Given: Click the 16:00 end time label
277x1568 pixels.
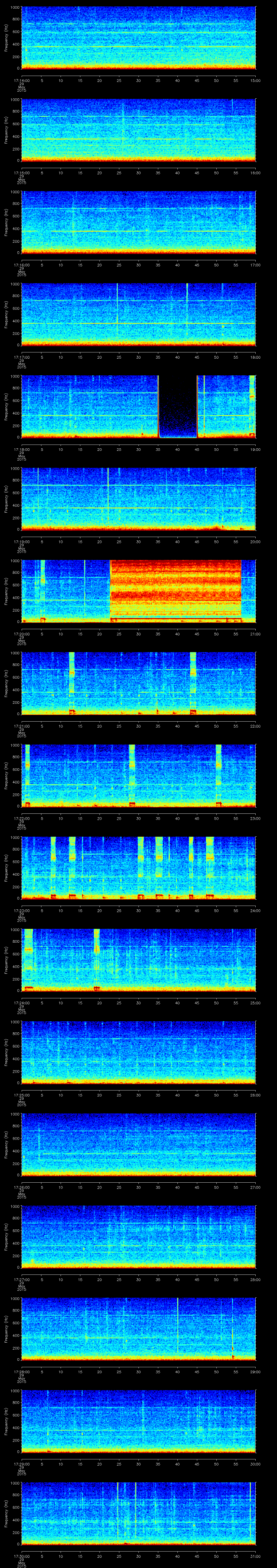Looking at the screenshot, I should (255, 173).
